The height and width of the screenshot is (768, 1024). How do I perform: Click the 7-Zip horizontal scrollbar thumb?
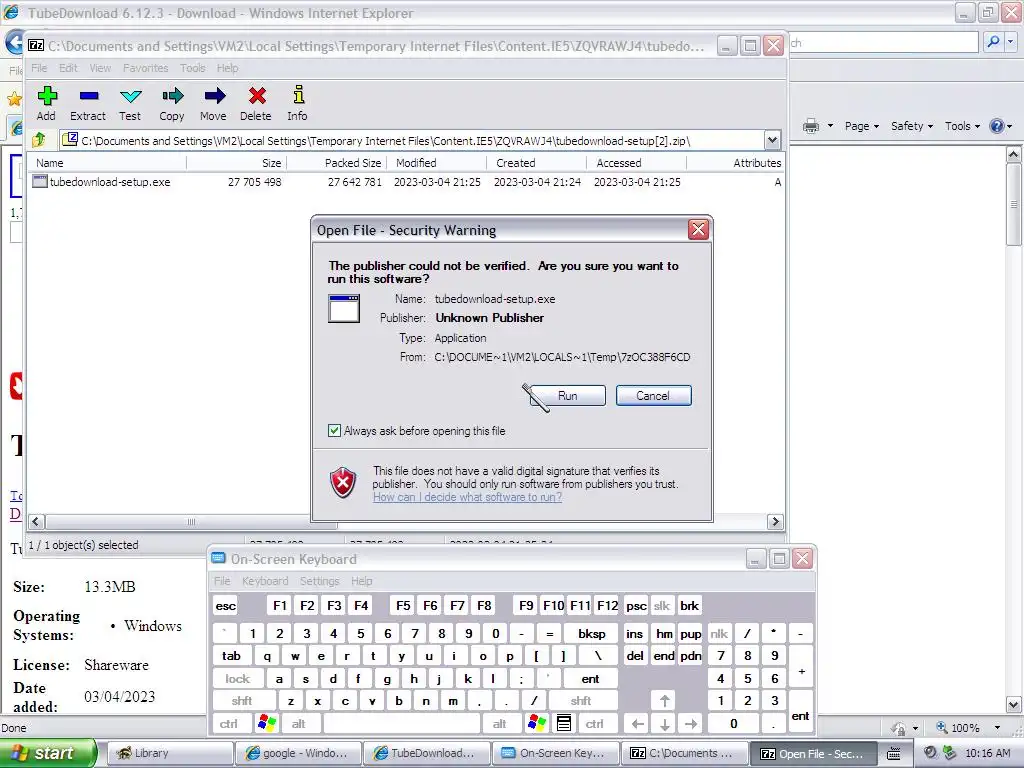tap(191, 522)
